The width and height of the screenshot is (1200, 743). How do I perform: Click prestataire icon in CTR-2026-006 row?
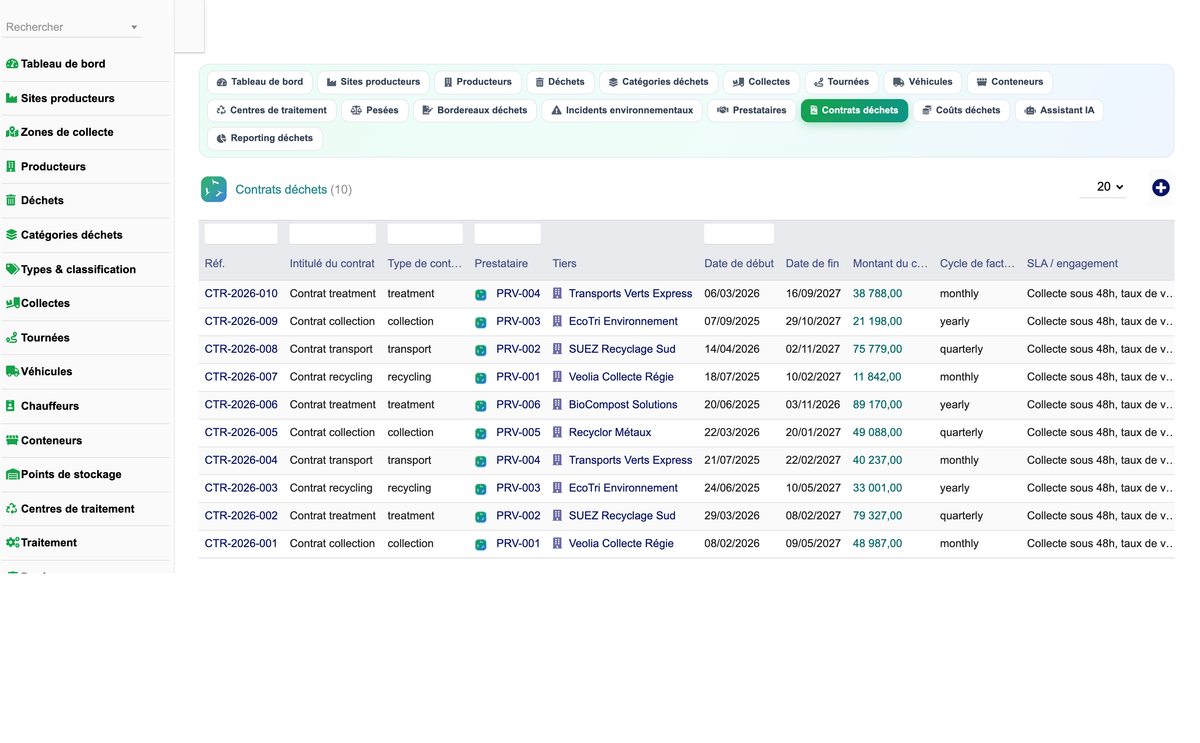coord(481,405)
